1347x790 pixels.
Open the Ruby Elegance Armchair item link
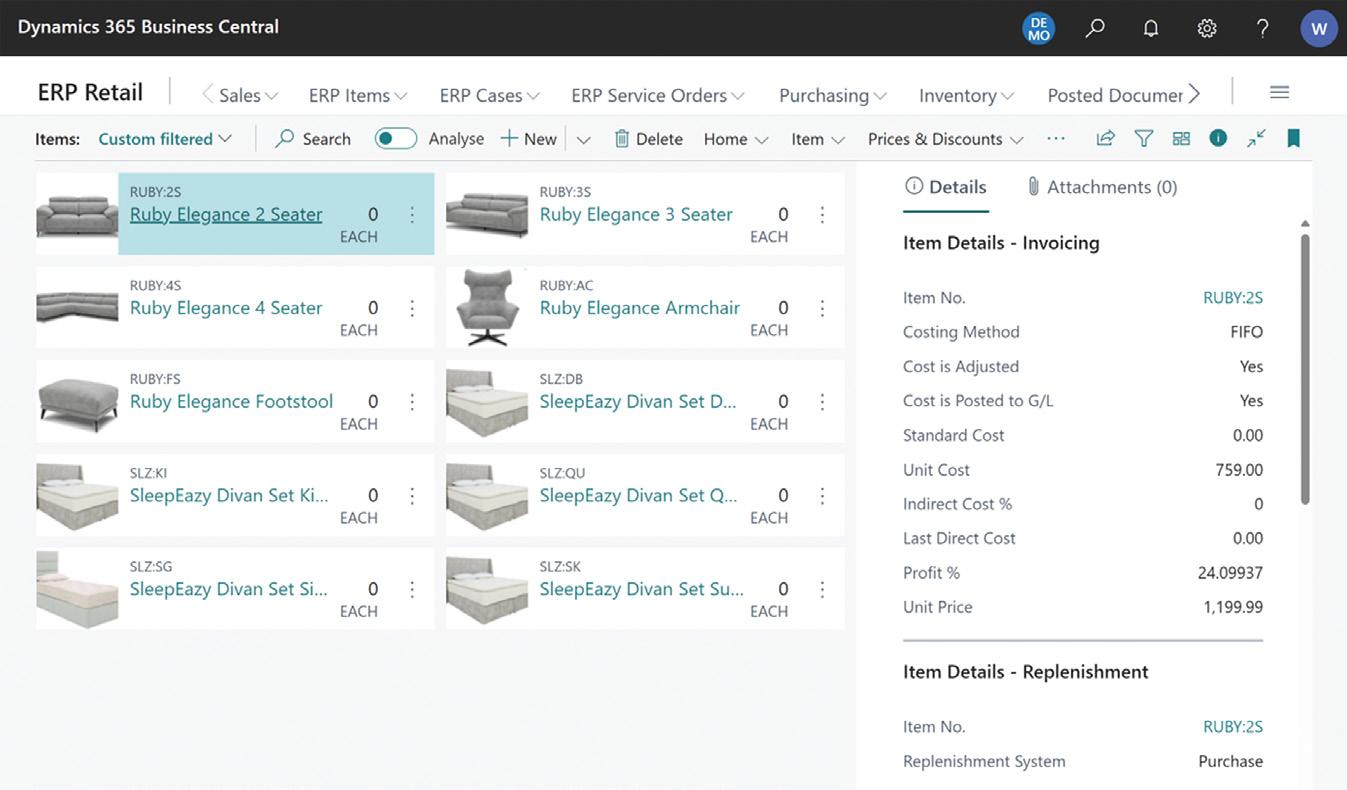point(640,308)
